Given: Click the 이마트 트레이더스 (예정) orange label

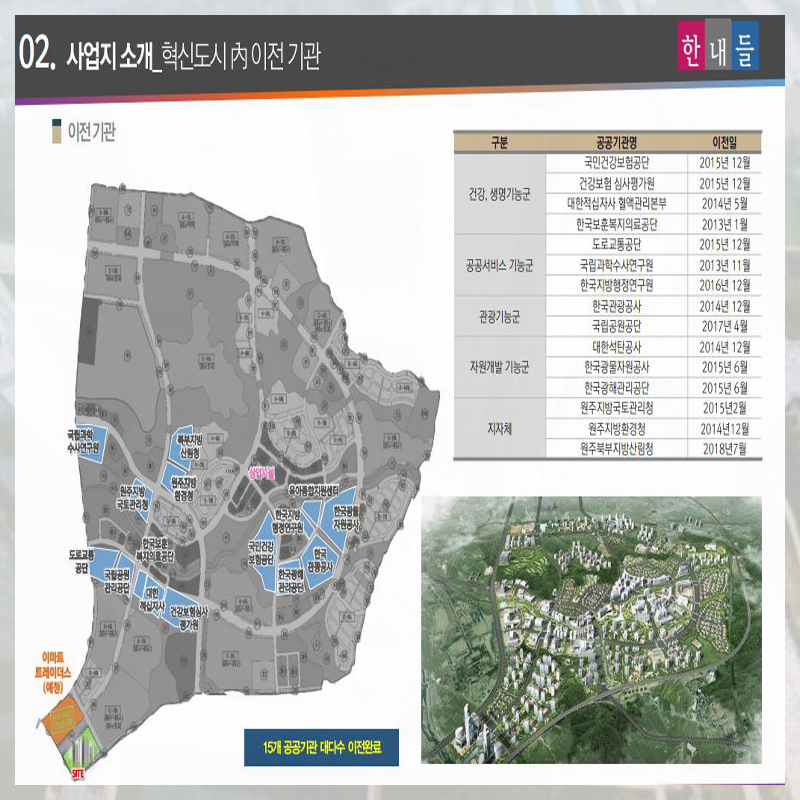Looking at the screenshot, I should [53, 672].
